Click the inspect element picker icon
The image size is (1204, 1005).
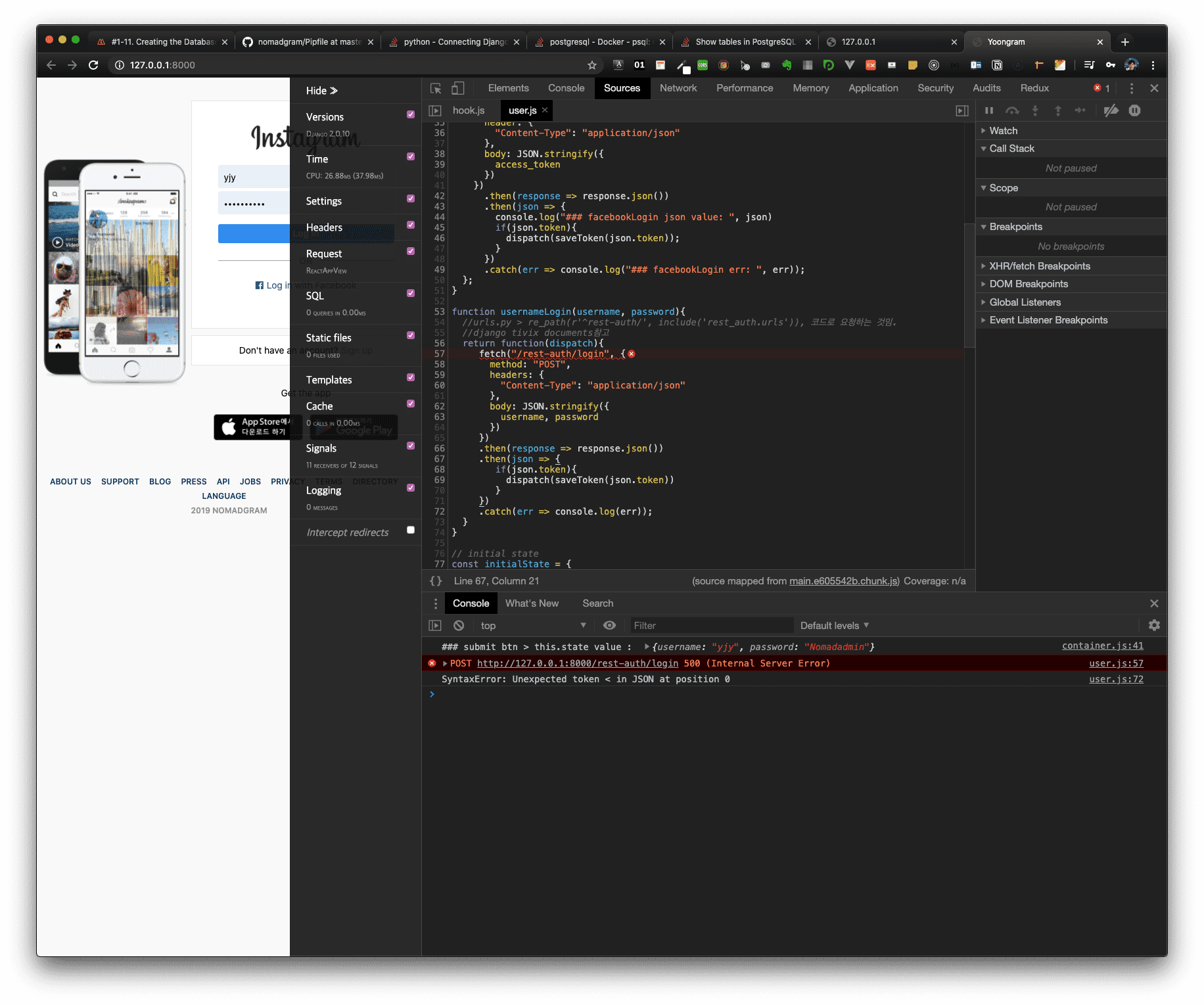point(436,88)
